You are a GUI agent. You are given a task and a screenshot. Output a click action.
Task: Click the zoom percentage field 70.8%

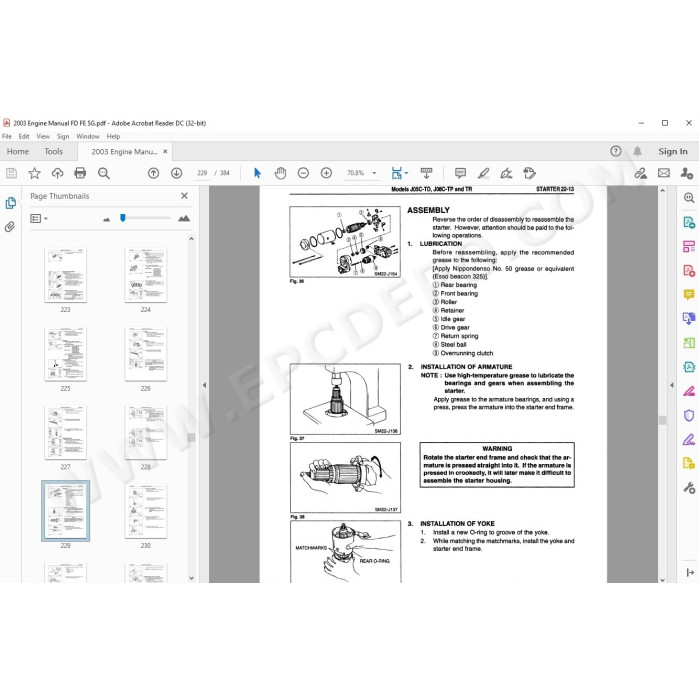pyautogui.click(x=356, y=173)
